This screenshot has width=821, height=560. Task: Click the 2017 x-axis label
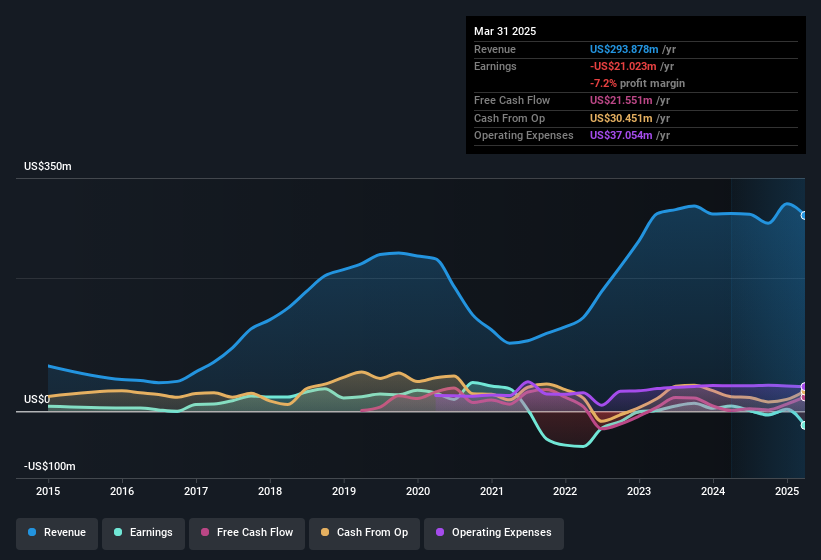pyautogui.click(x=196, y=491)
